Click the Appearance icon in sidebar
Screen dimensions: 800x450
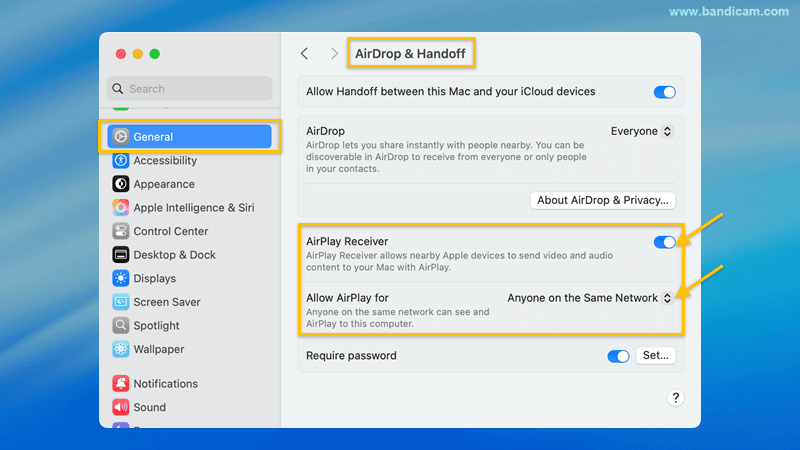(x=121, y=184)
